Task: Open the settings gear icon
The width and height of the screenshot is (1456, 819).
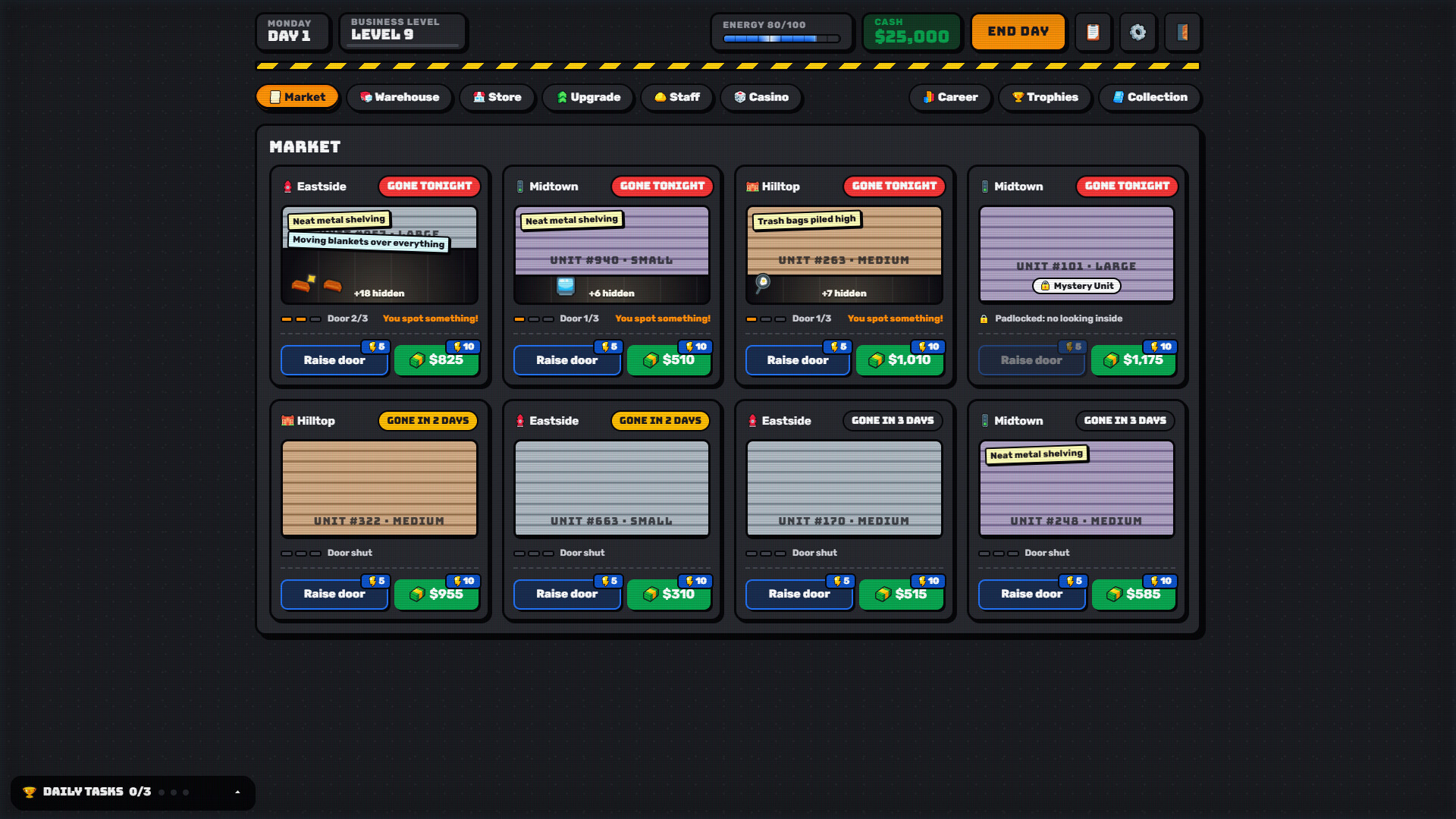Action: [1137, 32]
